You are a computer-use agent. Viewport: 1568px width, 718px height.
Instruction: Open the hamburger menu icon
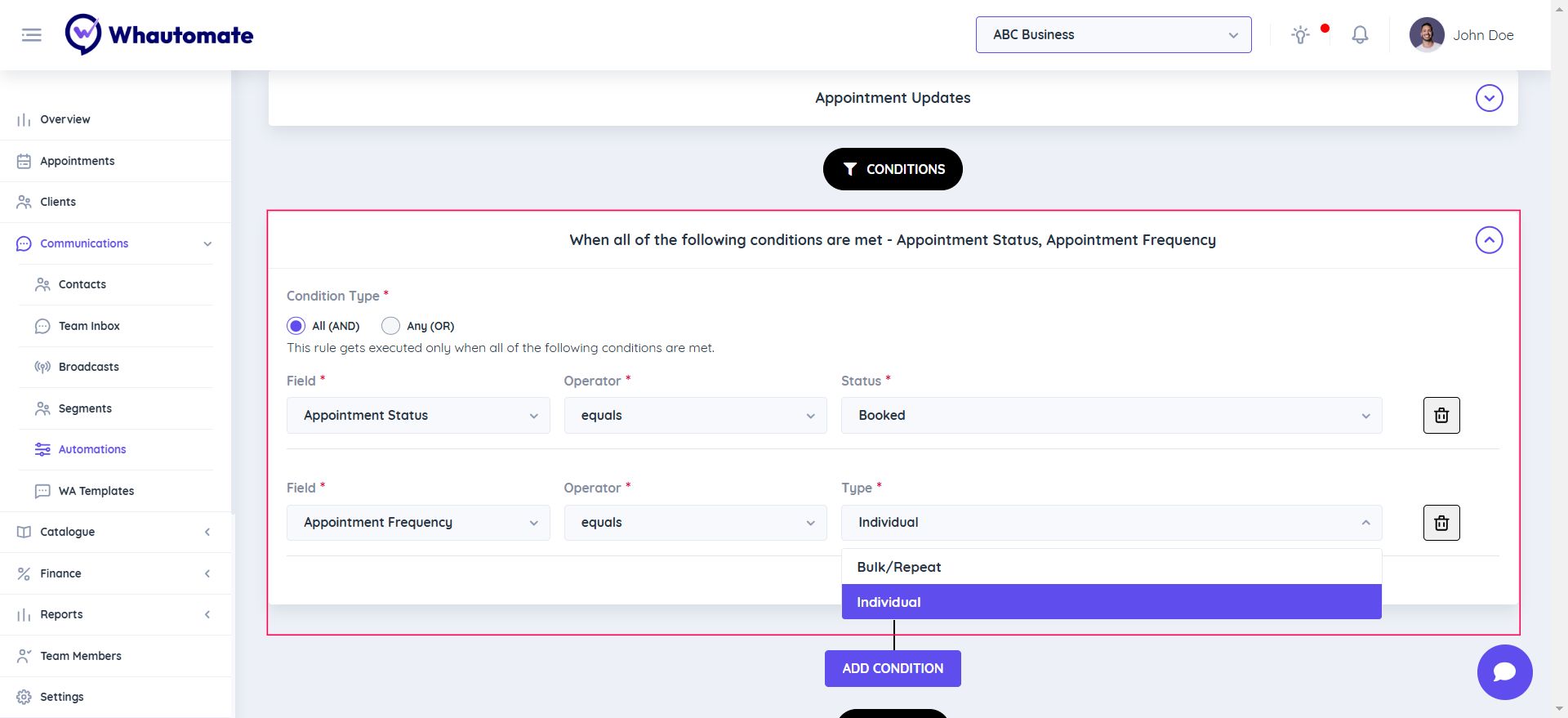click(x=31, y=35)
